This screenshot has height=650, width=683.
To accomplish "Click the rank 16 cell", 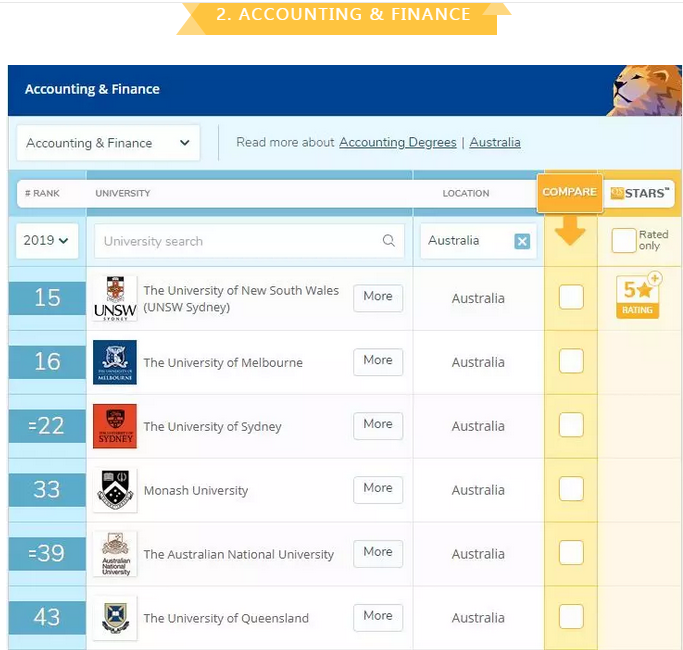I will coord(47,362).
